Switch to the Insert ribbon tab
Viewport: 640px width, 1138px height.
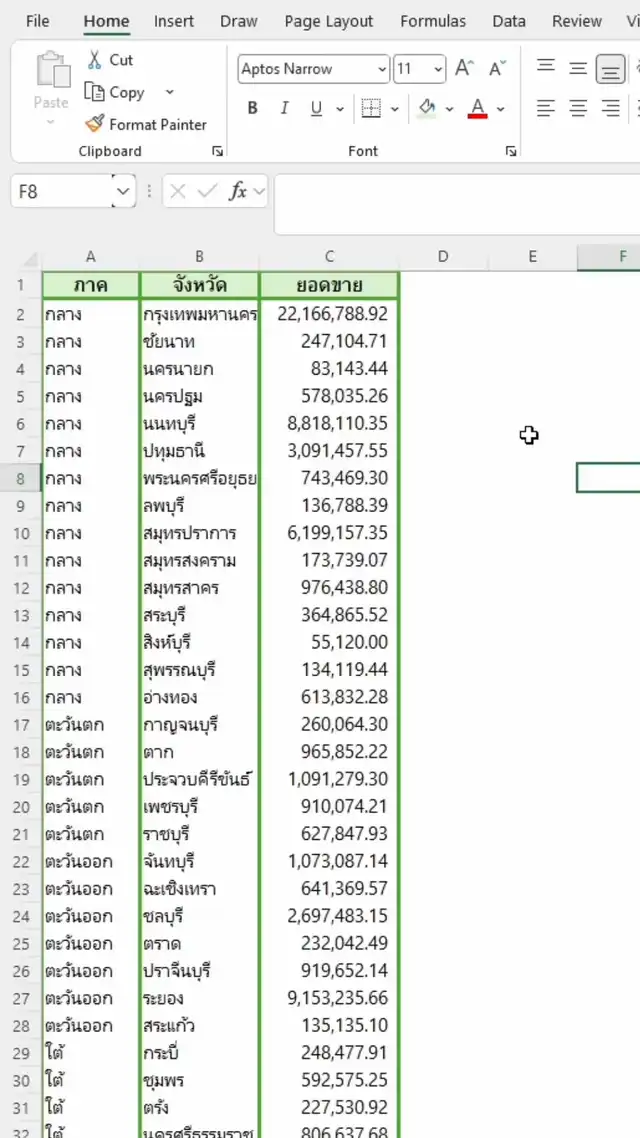click(174, 21)
